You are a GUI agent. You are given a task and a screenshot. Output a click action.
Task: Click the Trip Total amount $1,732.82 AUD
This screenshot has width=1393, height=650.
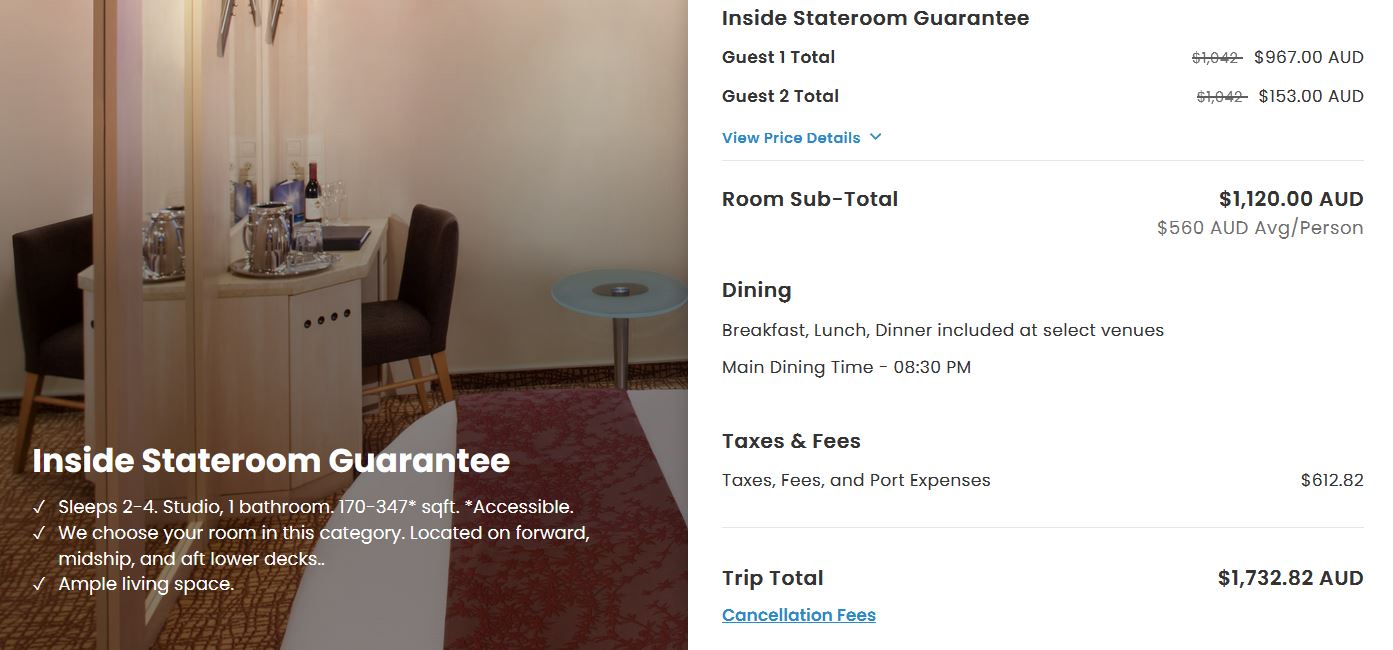[1291, 578]
